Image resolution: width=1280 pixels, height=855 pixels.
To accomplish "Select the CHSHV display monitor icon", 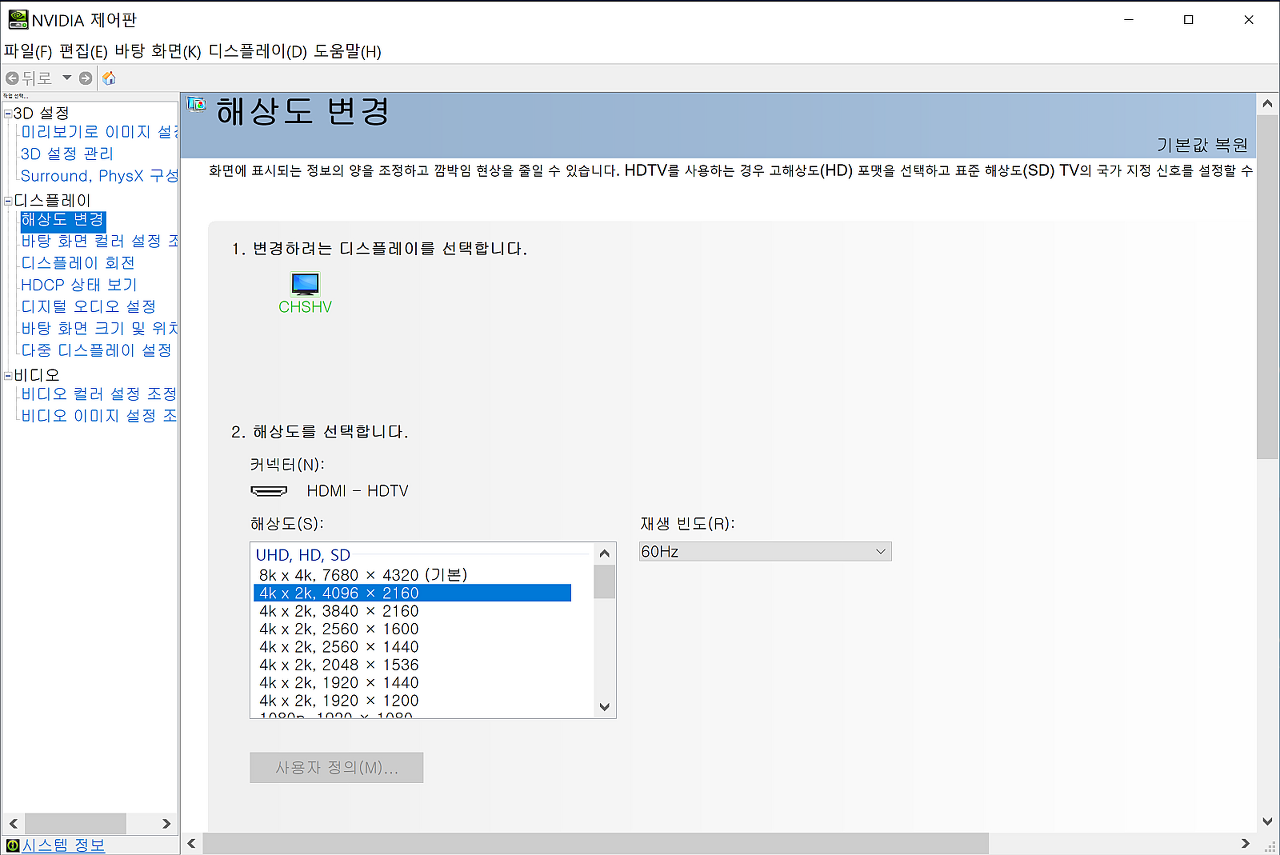I will [305, 284].
